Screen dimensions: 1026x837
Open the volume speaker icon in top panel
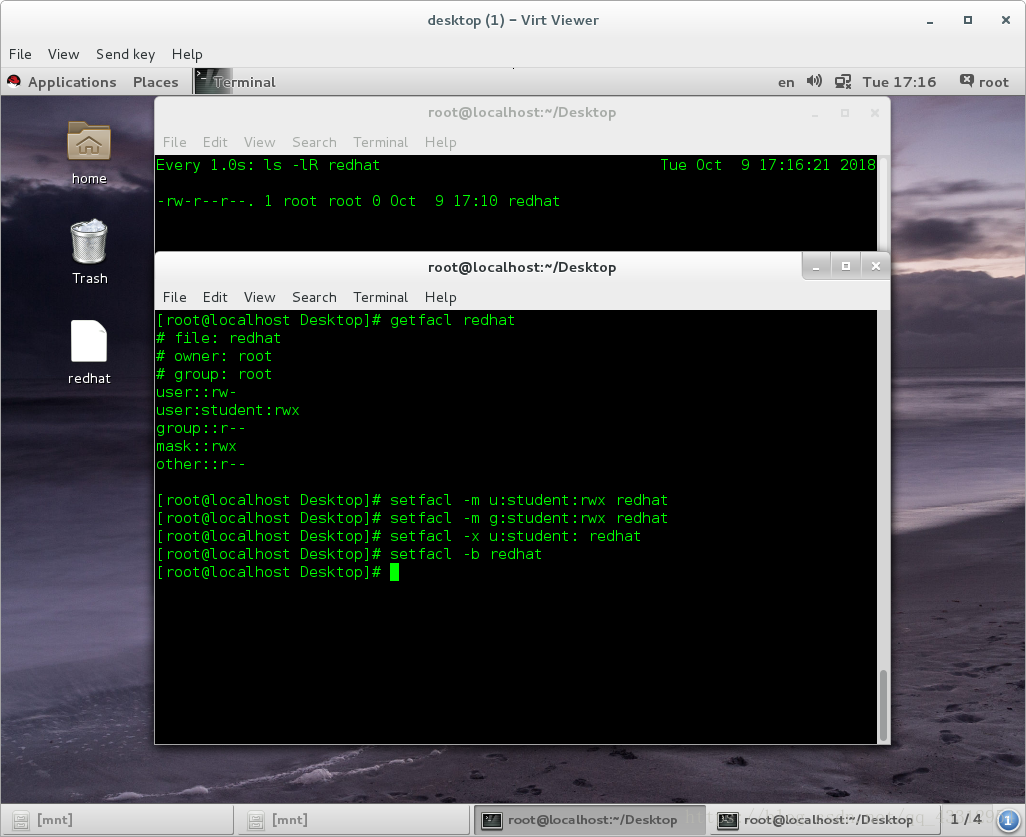coord(814,82)
